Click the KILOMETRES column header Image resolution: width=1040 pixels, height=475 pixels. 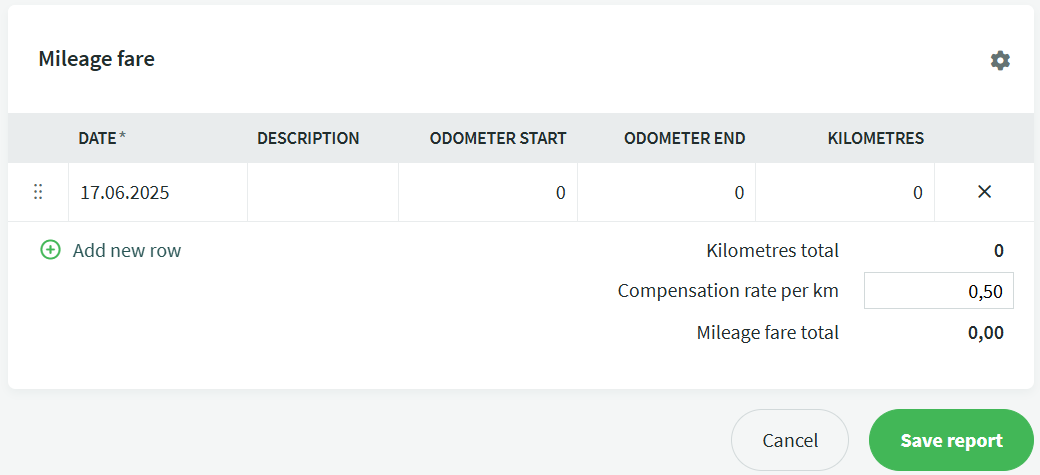(x=876, y=139)
